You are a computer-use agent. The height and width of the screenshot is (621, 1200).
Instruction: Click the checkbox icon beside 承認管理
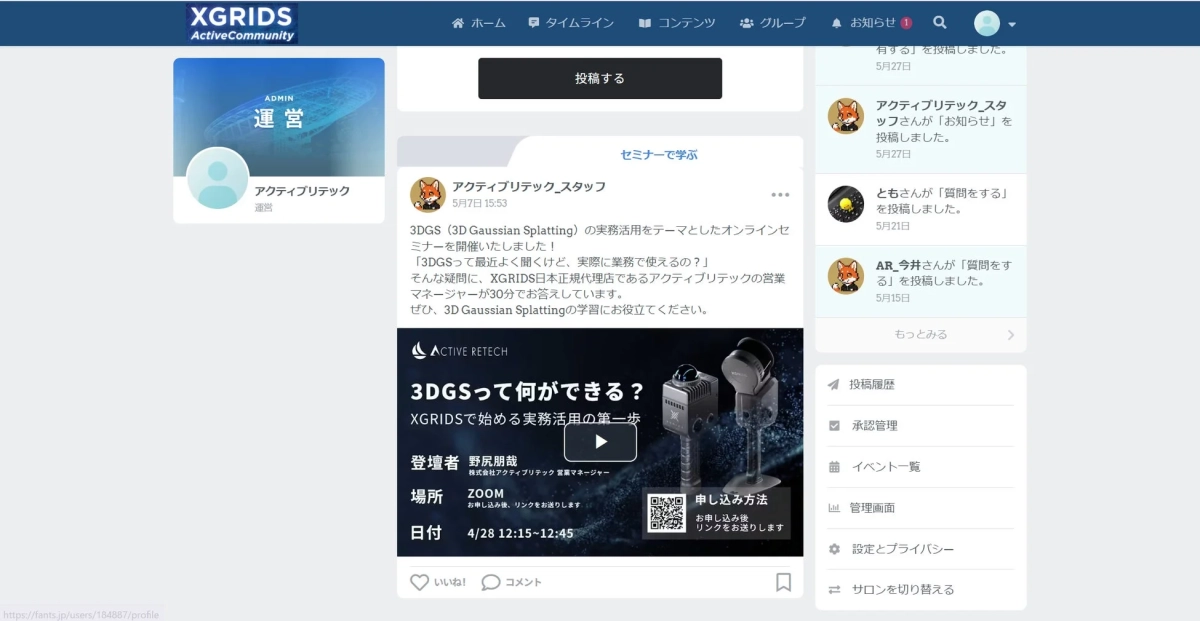pyautogui.click(x=834, y=426)
